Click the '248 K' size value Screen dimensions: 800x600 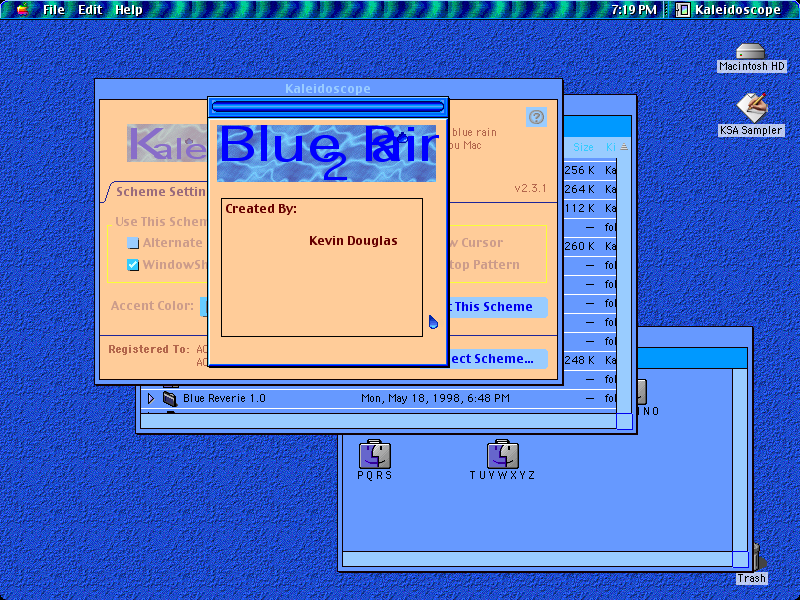(x=580, y=360)
